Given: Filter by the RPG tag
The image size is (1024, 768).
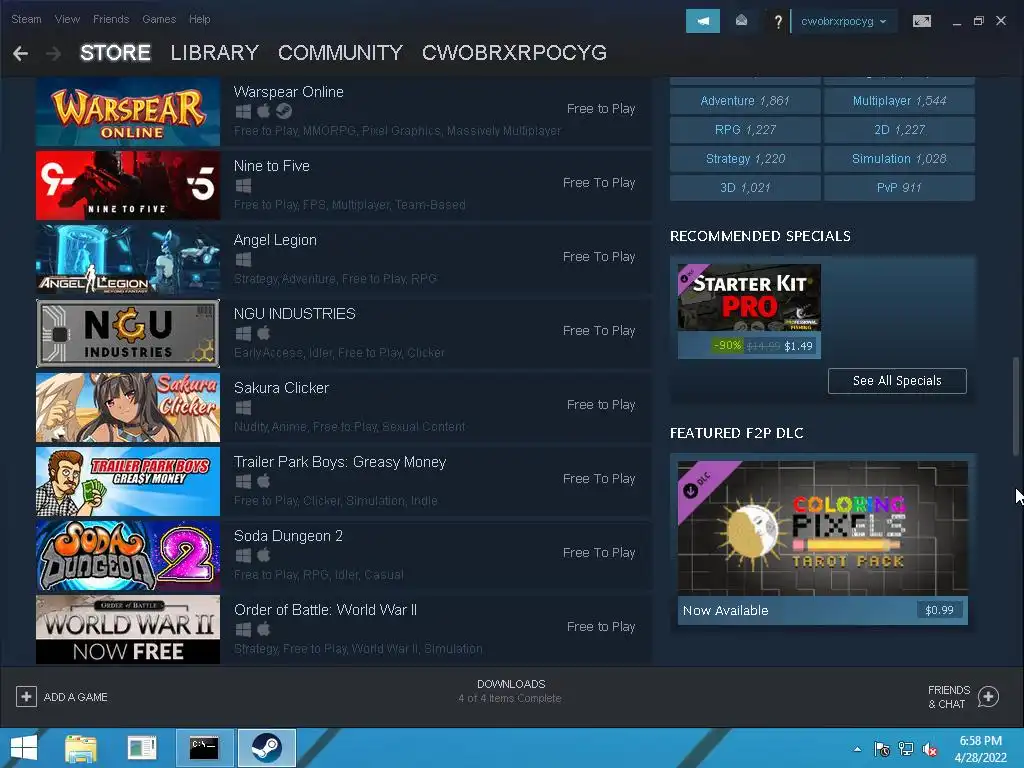Looking at the screenshot, I should point(745,130).
